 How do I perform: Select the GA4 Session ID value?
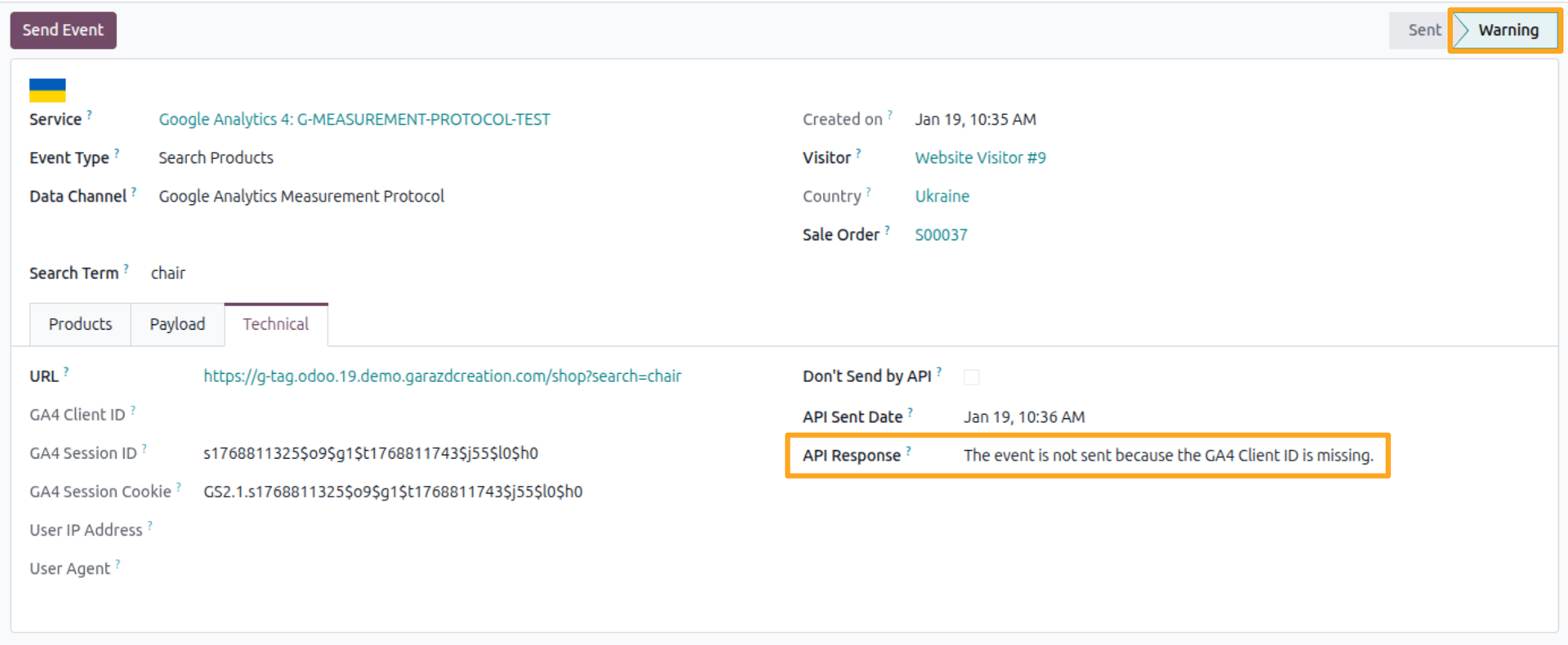point(371,453)
